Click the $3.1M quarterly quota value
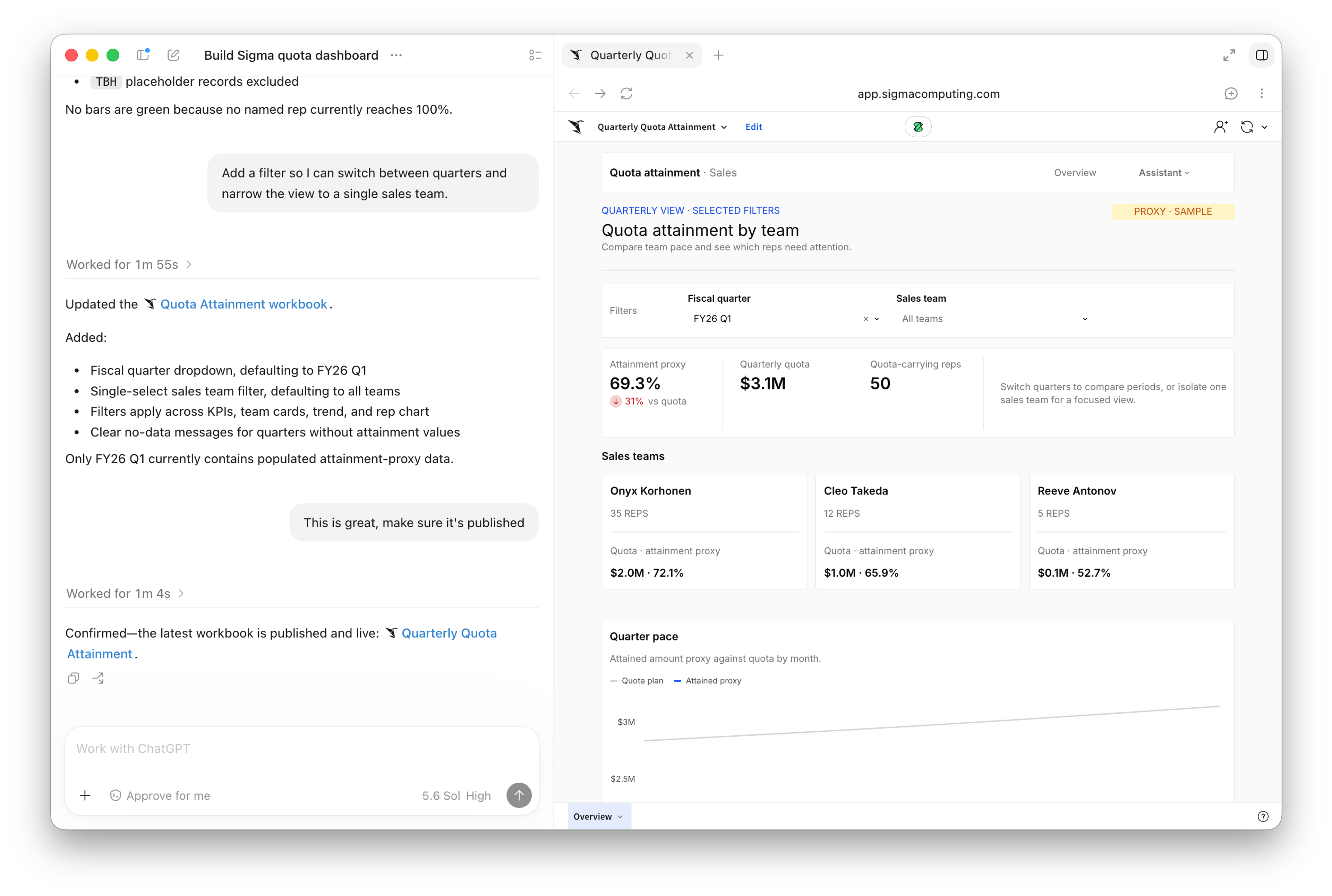The width and height of the screenshot is (1332, 896). coord(763,383)
